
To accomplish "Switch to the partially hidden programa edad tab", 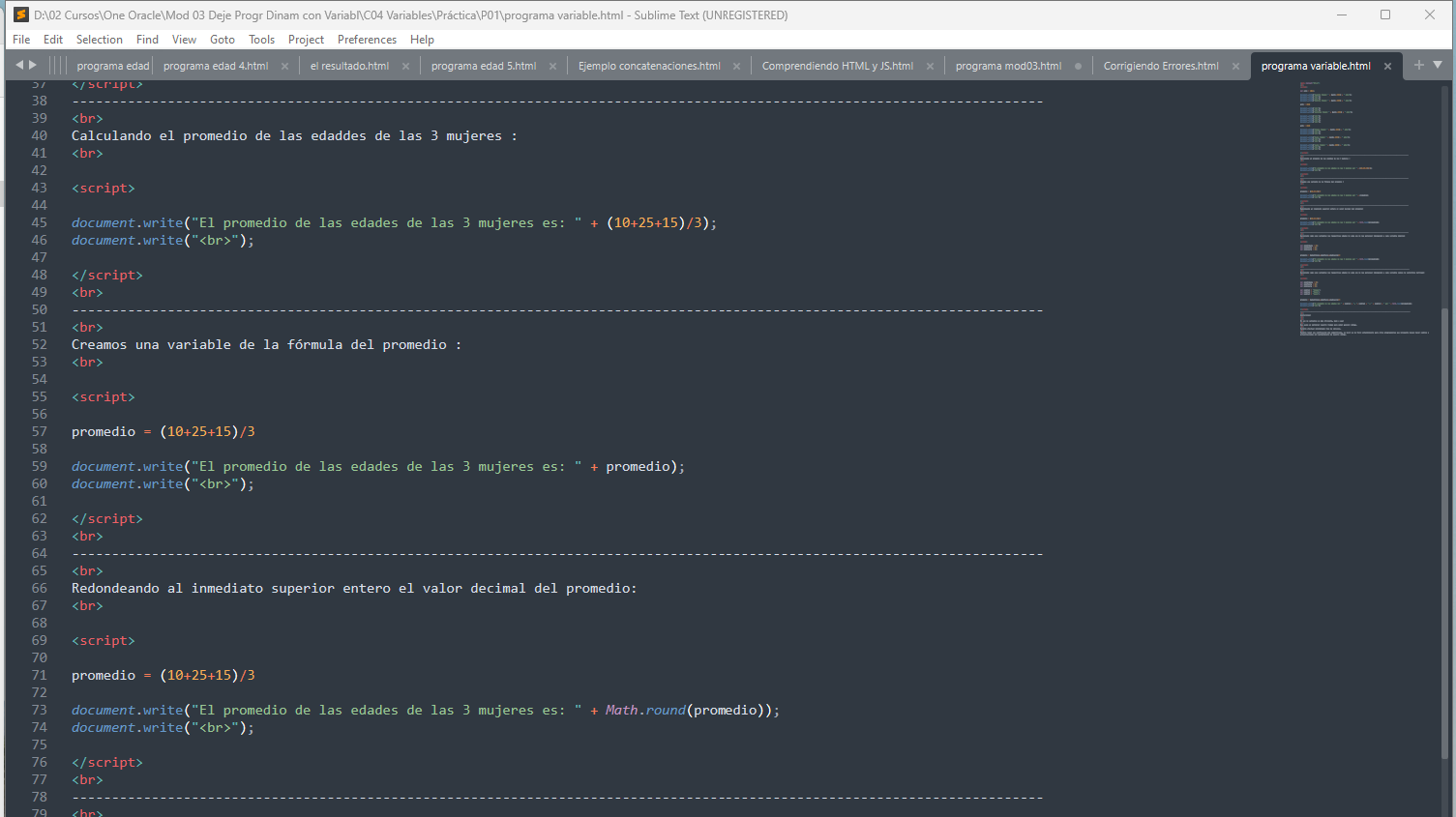I will pyautogui.click(x=112, y=66).
